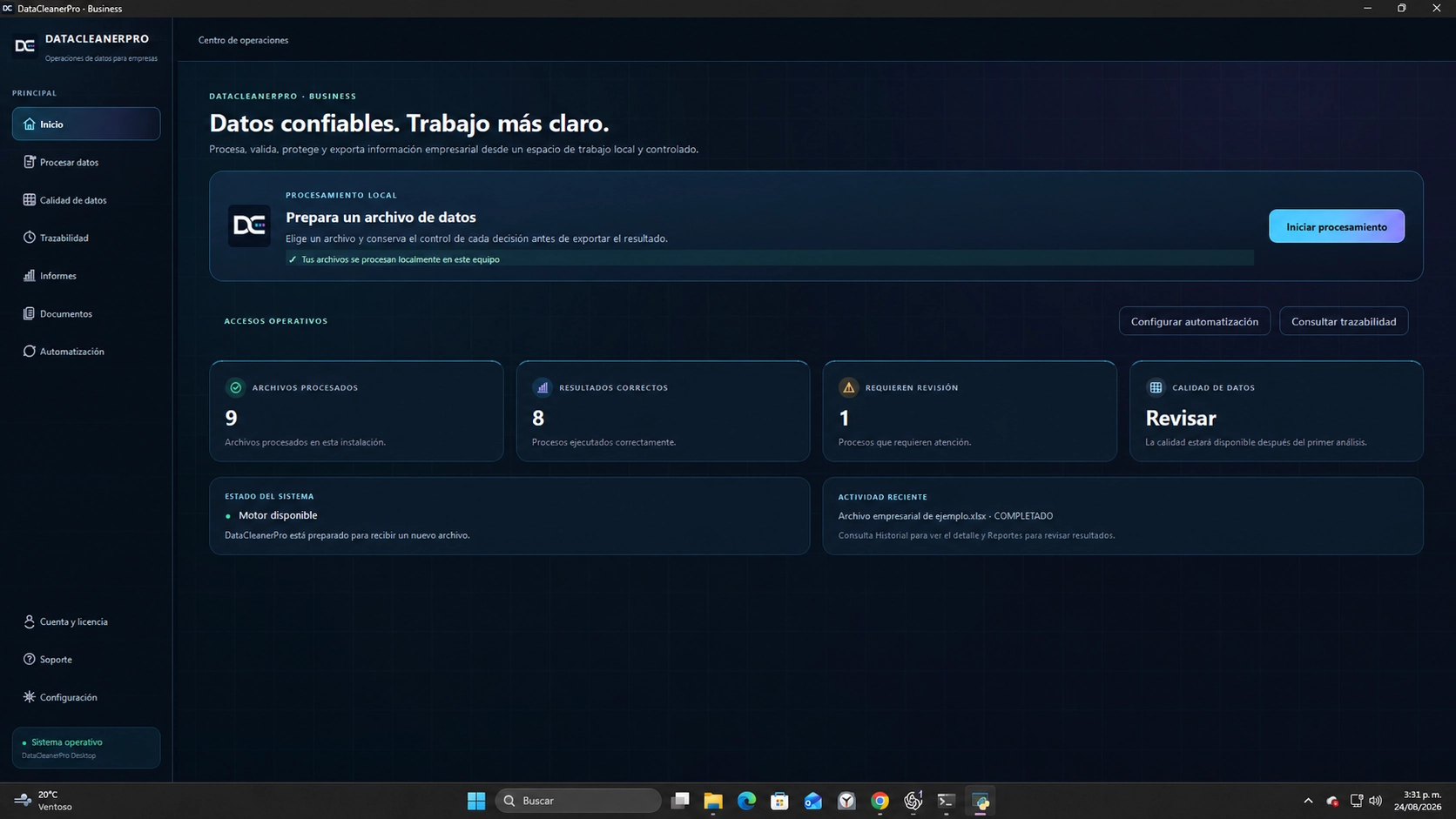Screen dimensions: 1456x819
Task: Click the Motor disponible status text
Action: 278,515
